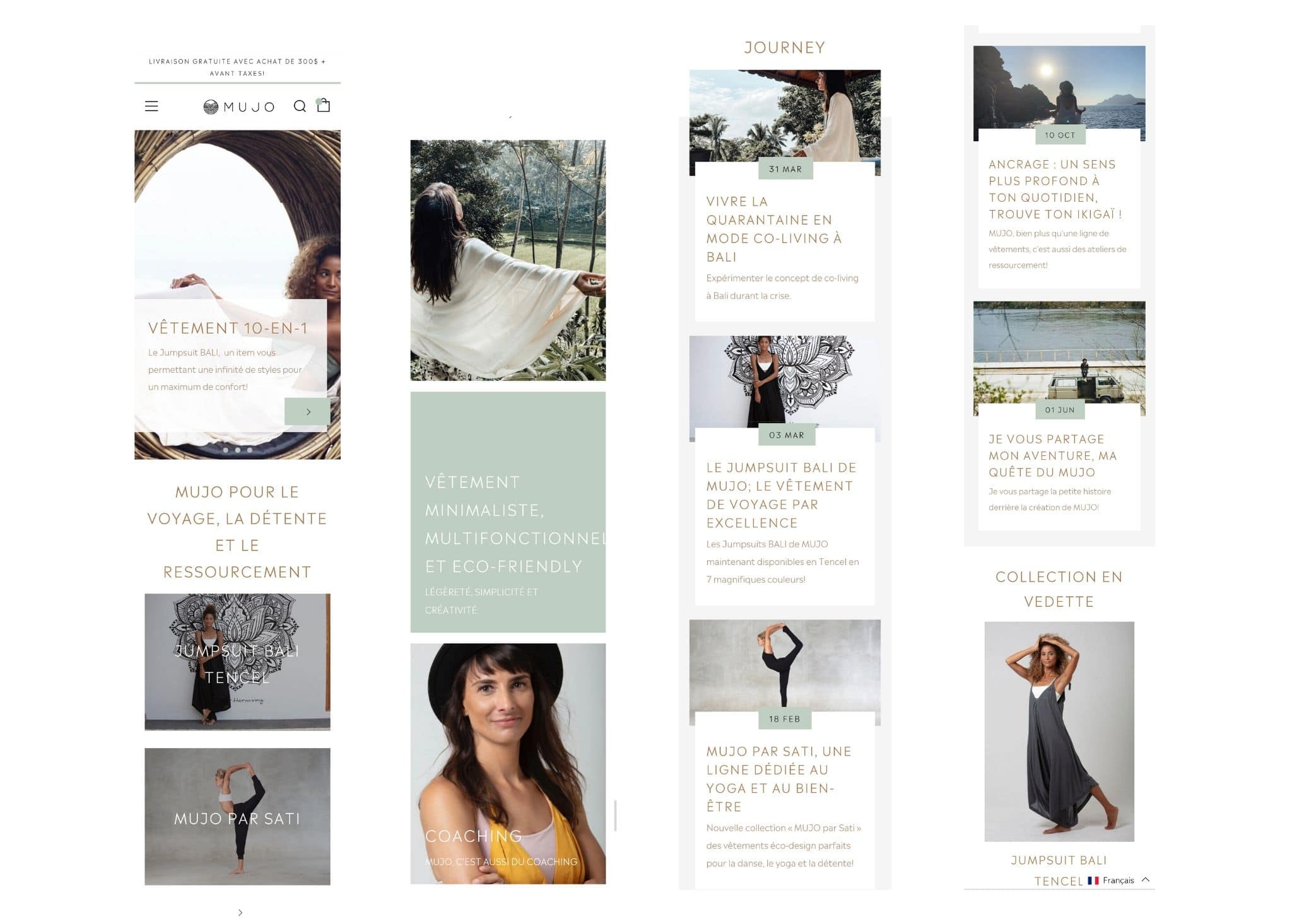Click the MUJO logo in header
The width and height of the screenshot is (1292, 924).
(x=239, y=107)
